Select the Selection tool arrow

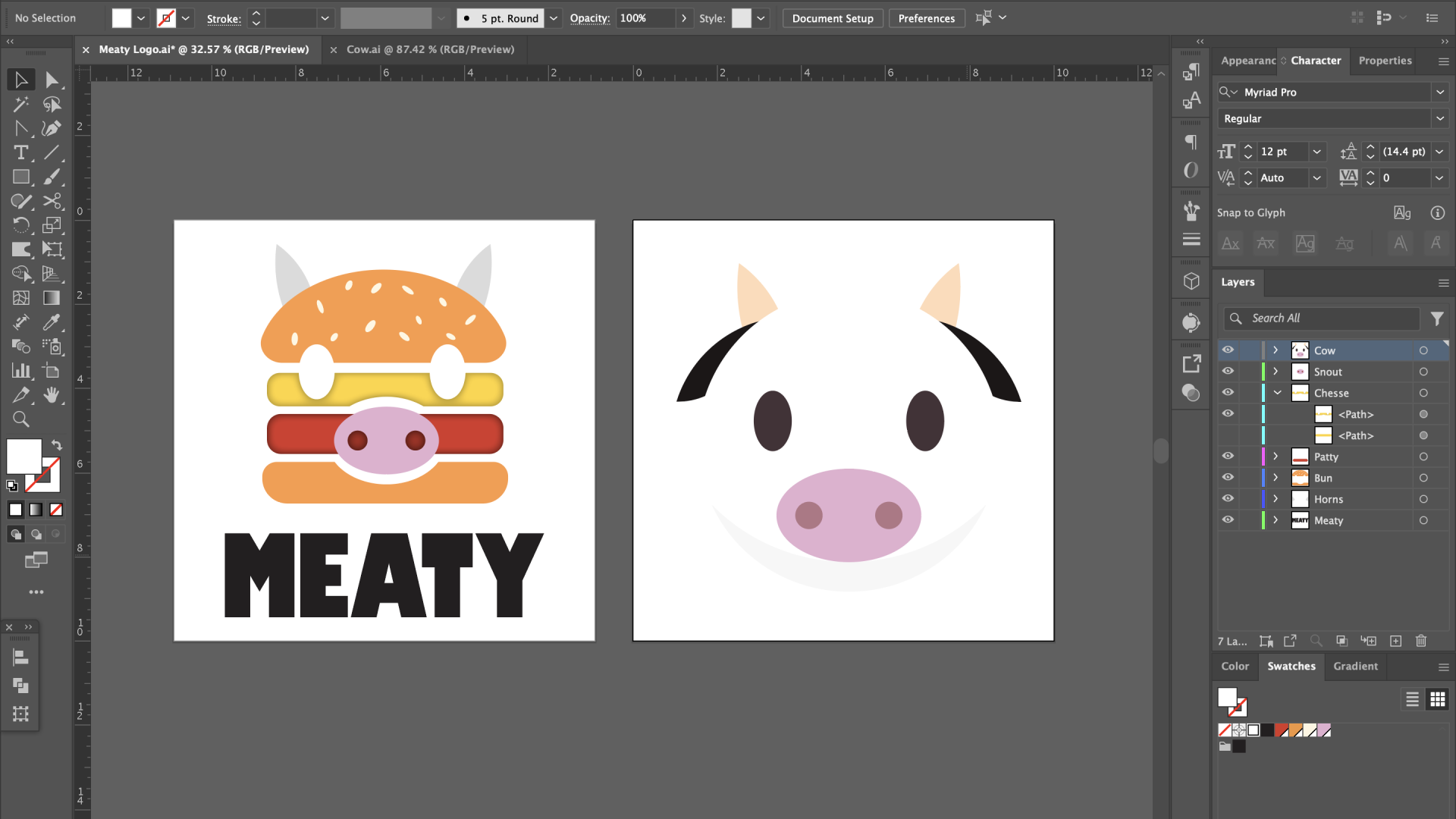click(21, 80)
